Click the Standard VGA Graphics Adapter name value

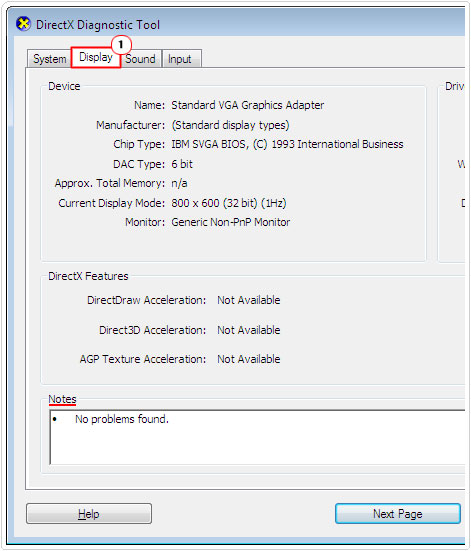248,105
